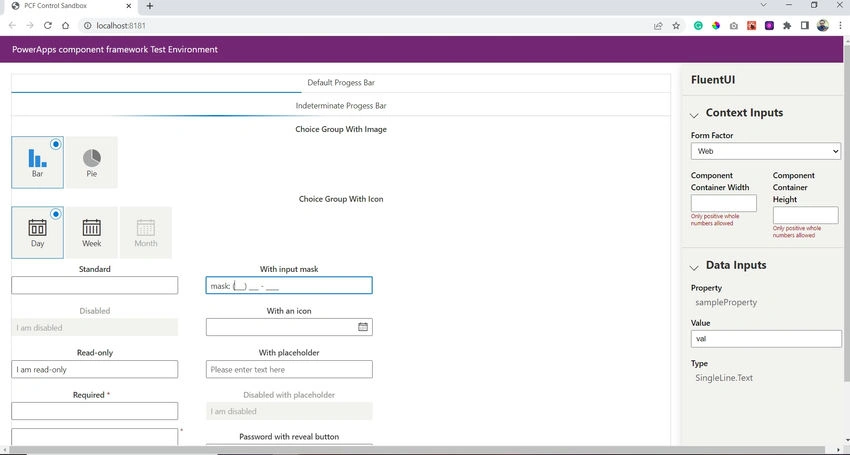Focus the Required text field
Image resolution: width=850 pixels, height=455 pixels.
(94, 411)
